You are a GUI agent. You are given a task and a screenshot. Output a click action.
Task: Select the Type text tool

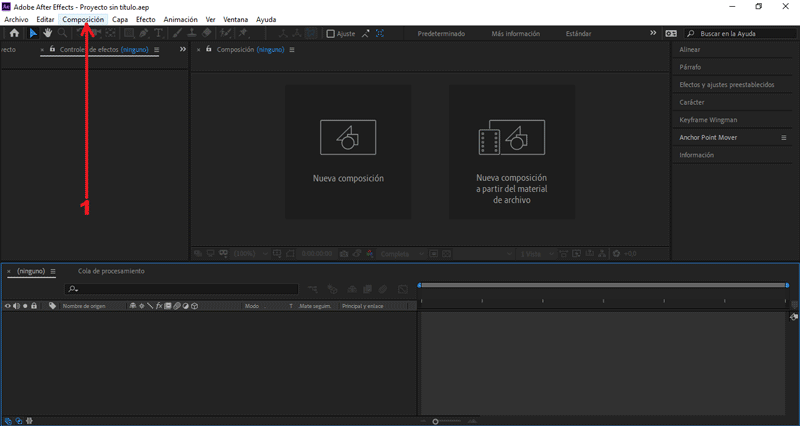(x=159, y=33)
